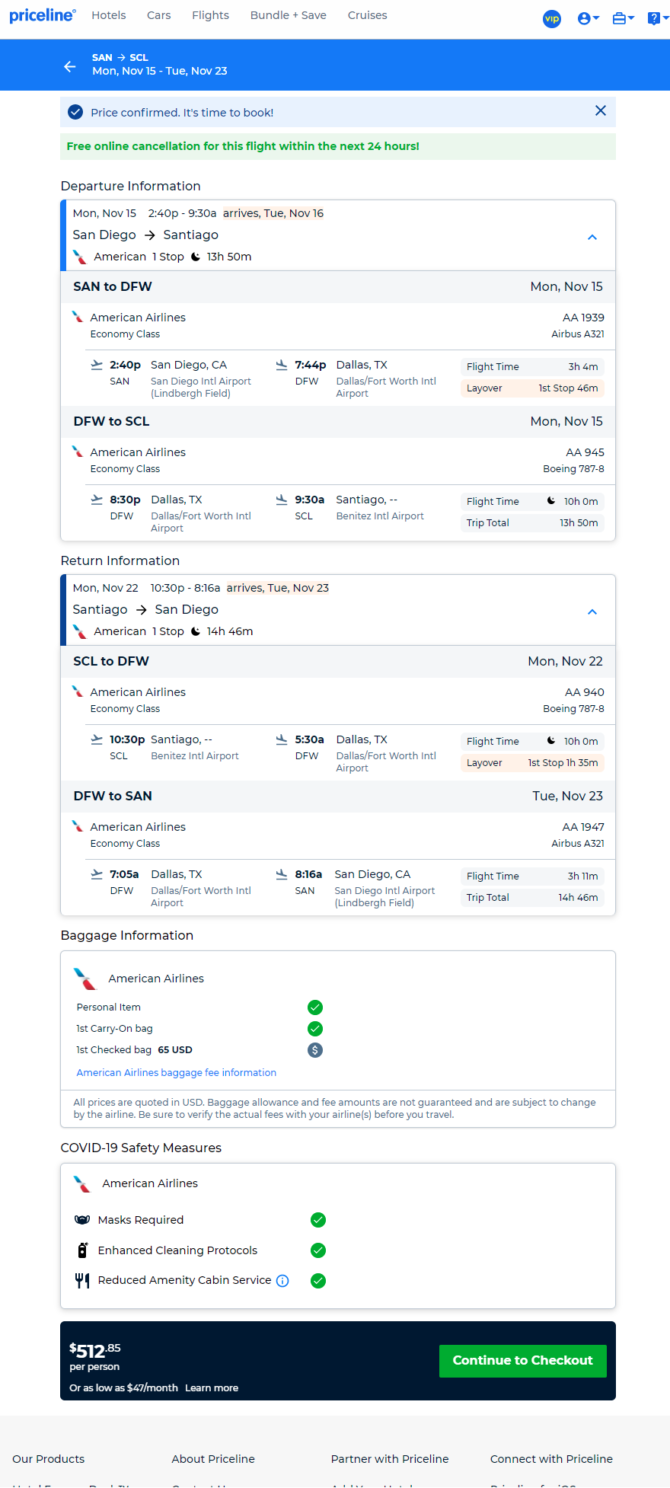
Task: Click the 1st Carry-On bag green checkmark
Action: [315, 1029]
